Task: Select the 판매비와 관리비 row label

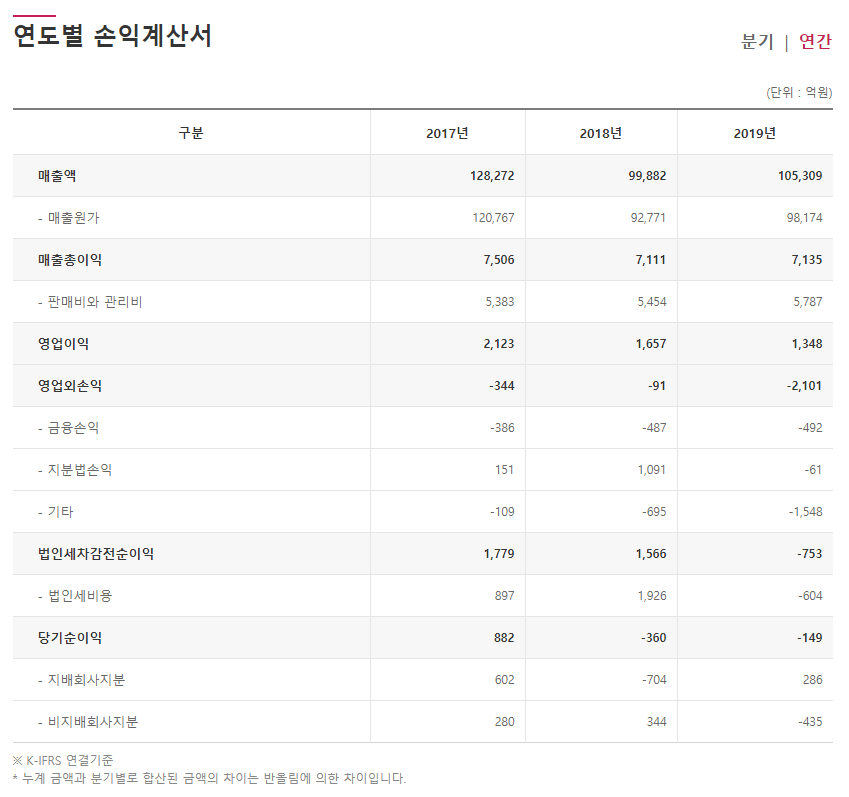Action: [x=90, y=302]
